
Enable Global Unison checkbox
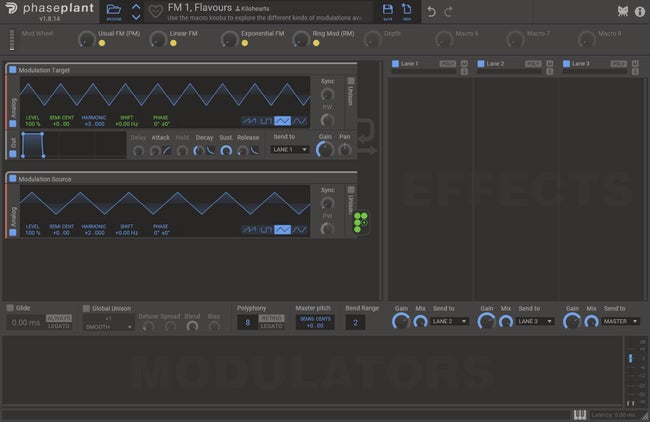point(86,308)
